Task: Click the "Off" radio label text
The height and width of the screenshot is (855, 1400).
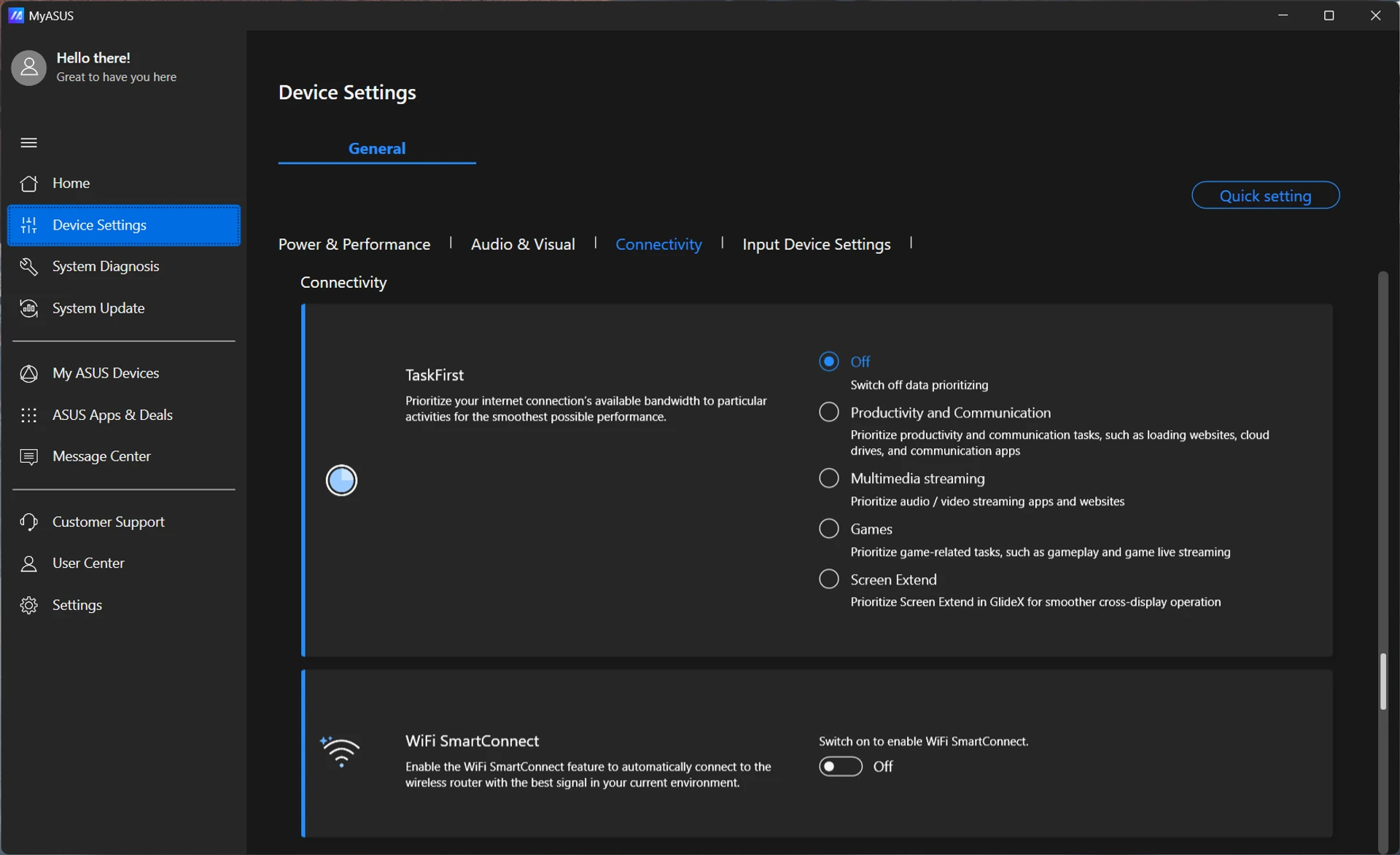Action: 860,362
